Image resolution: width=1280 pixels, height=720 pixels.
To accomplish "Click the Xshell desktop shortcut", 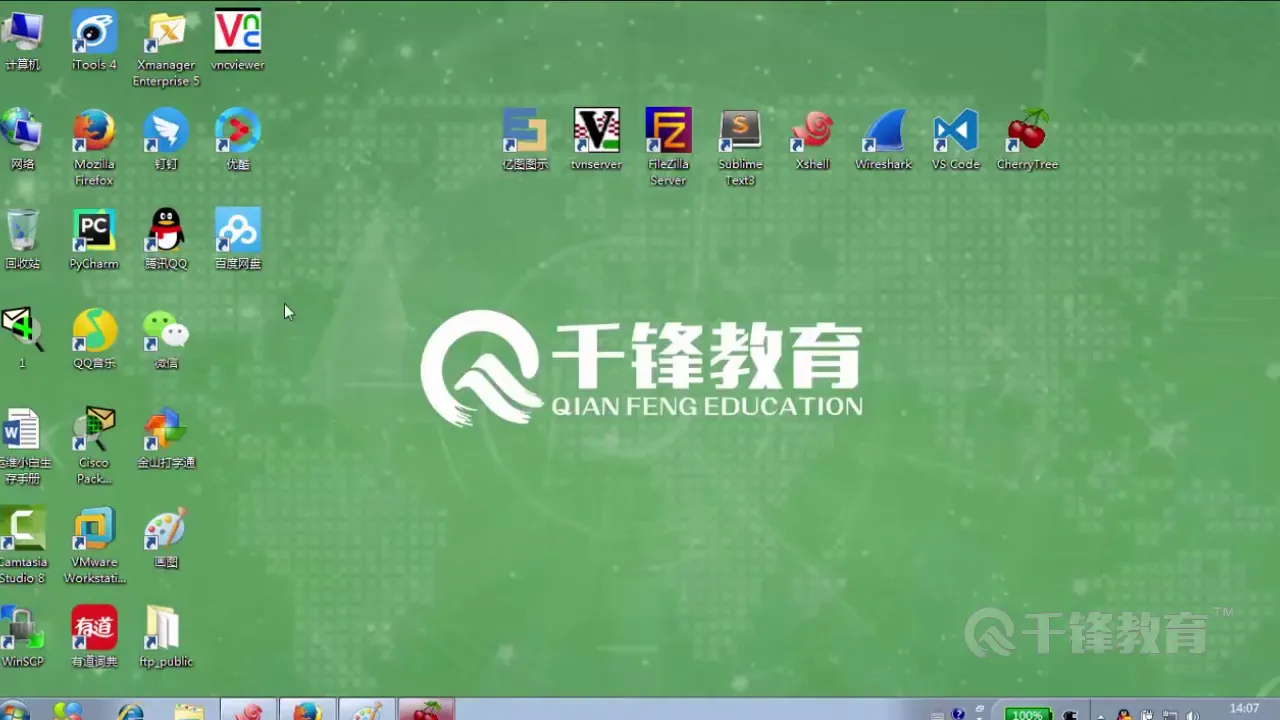I will [812, 140].
